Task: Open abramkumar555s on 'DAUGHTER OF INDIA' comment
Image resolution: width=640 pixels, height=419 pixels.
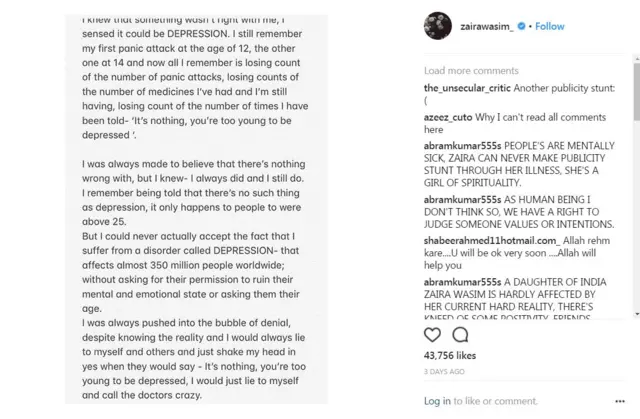Action: (x=470, y=283)
